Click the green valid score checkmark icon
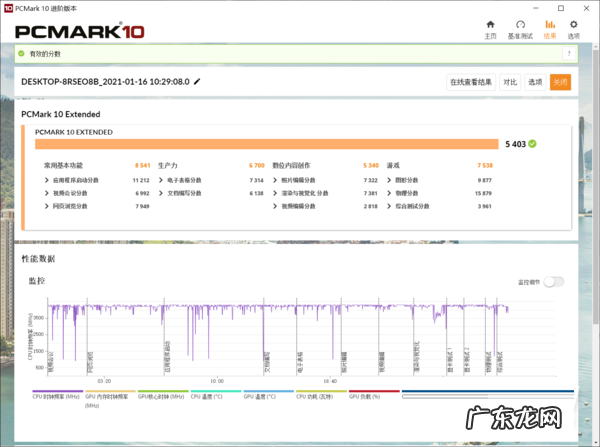 click(21, 55)
